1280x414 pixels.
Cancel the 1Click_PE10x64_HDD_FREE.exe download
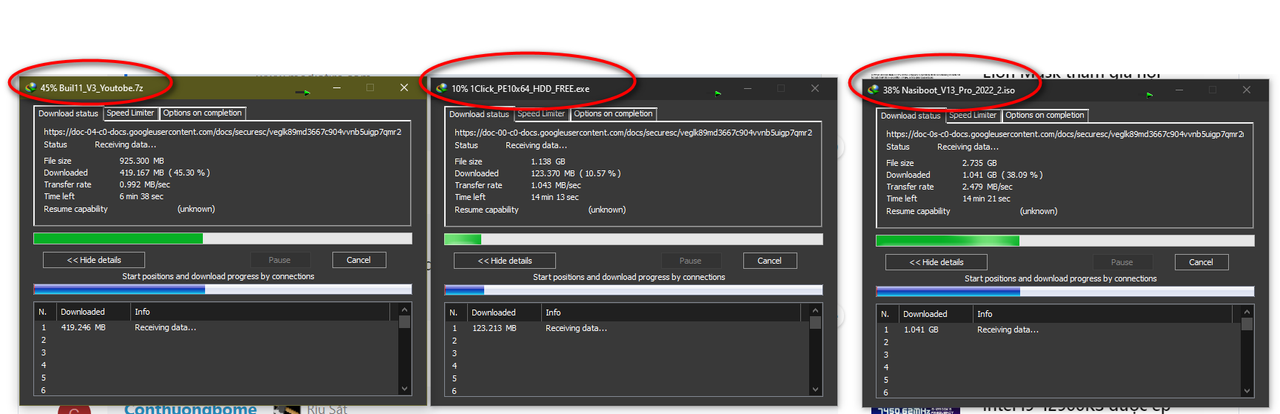[x=770, y=261]
